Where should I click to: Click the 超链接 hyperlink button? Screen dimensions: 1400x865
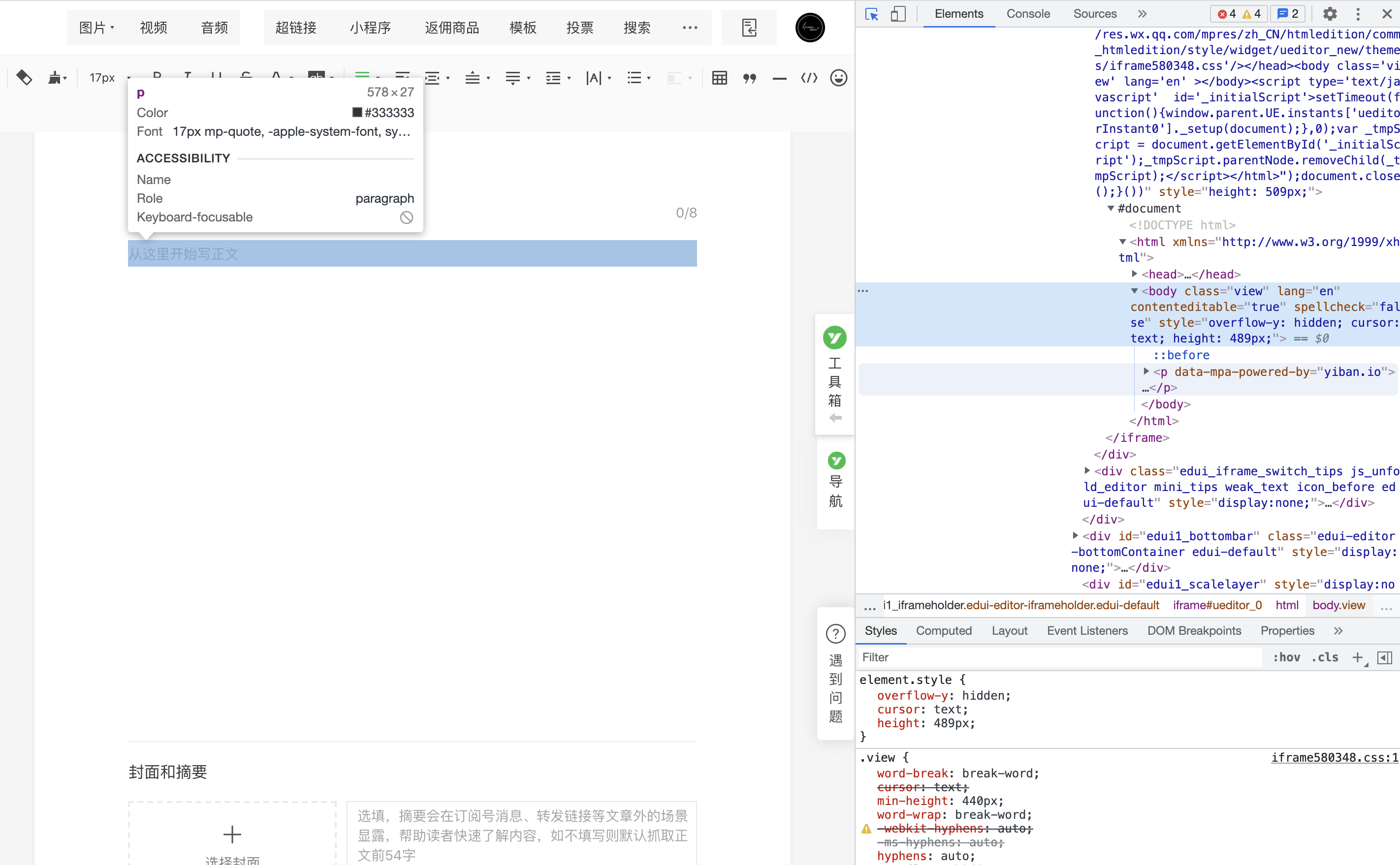[296, 28]
